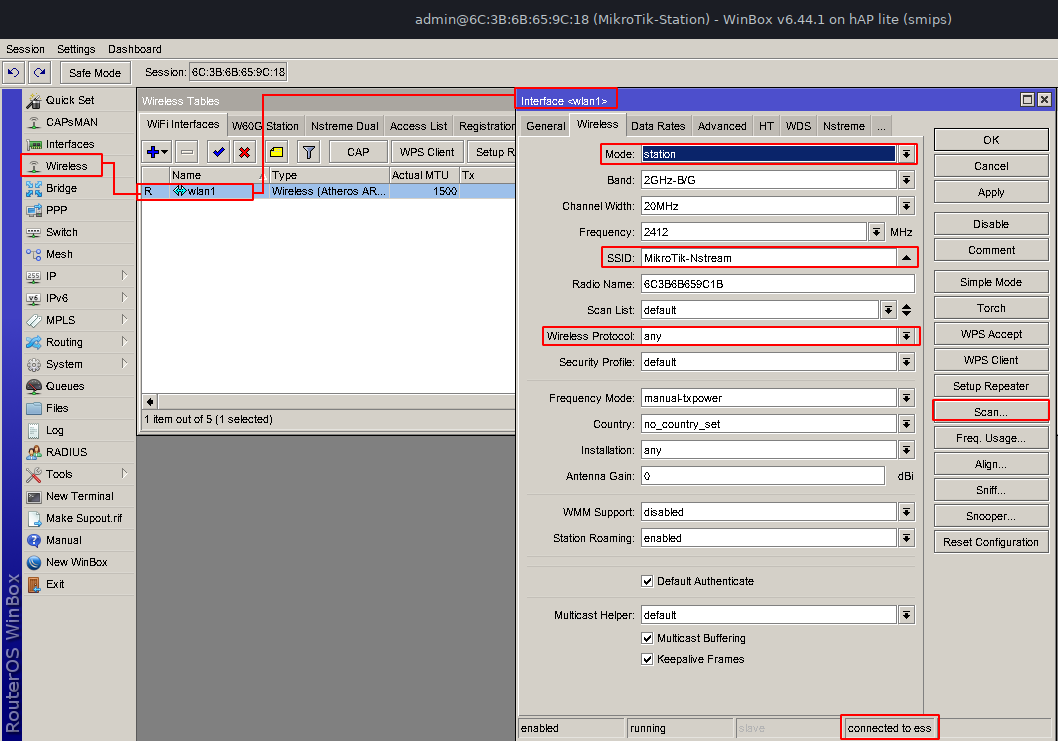Open Interfaces in the sidebar
Screen dimensions: 1058x741
pos(69,144)
